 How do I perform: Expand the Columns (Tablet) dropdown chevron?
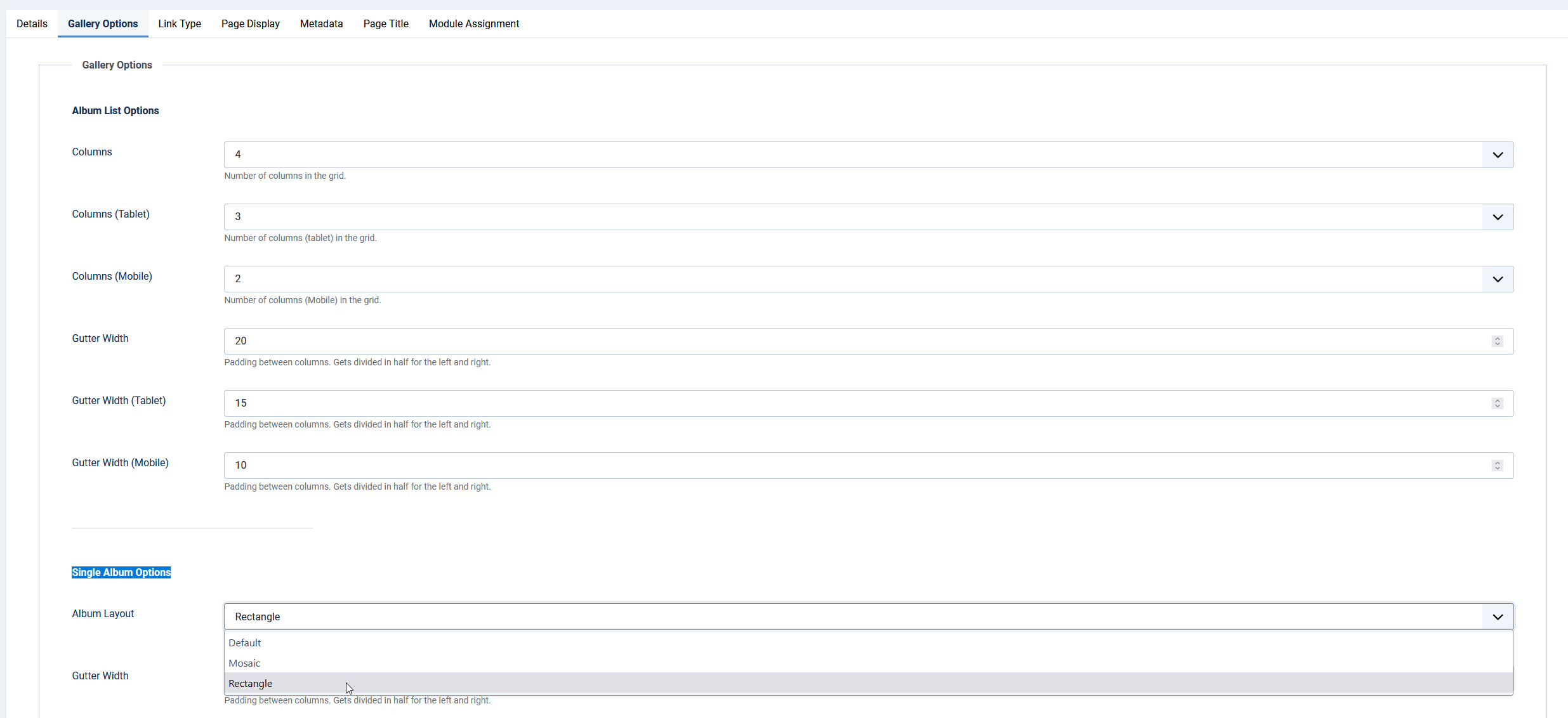[1498, 217]
